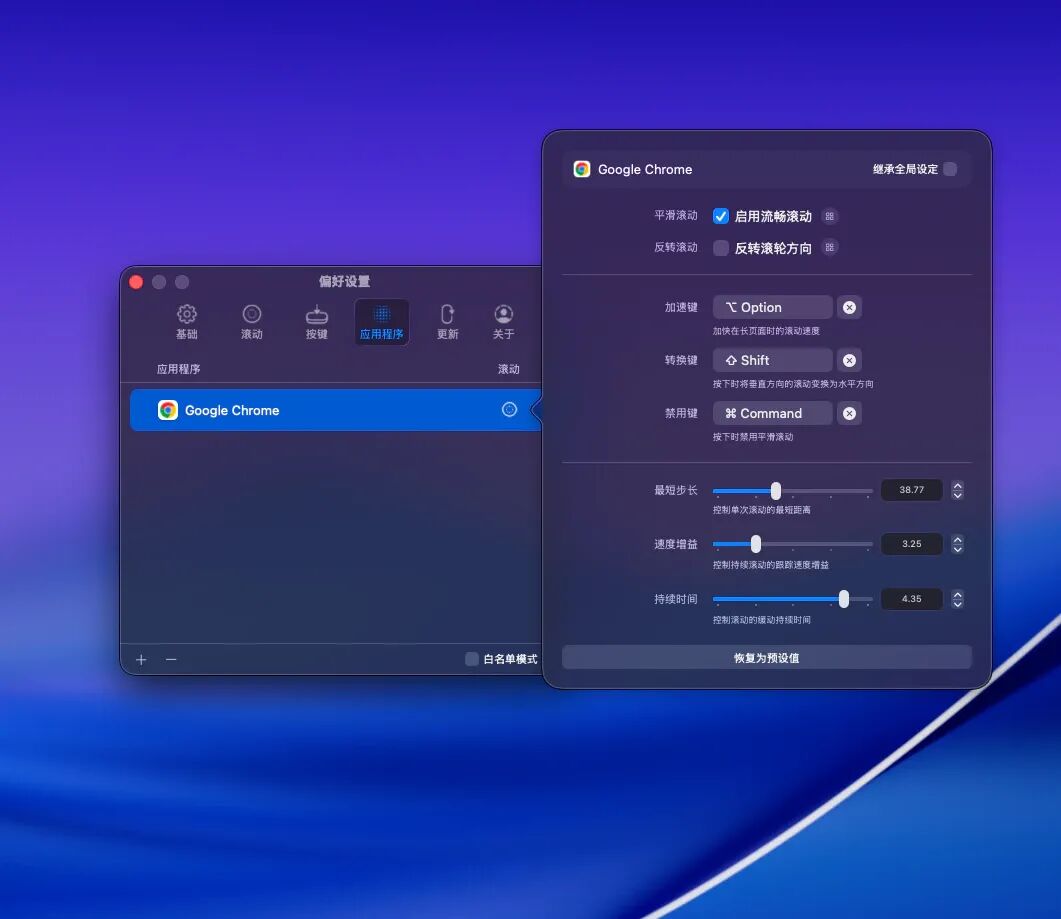The image size is (1061, 919).
Task: Select the 应用程序 tab
Action: [x=382, y=321]
